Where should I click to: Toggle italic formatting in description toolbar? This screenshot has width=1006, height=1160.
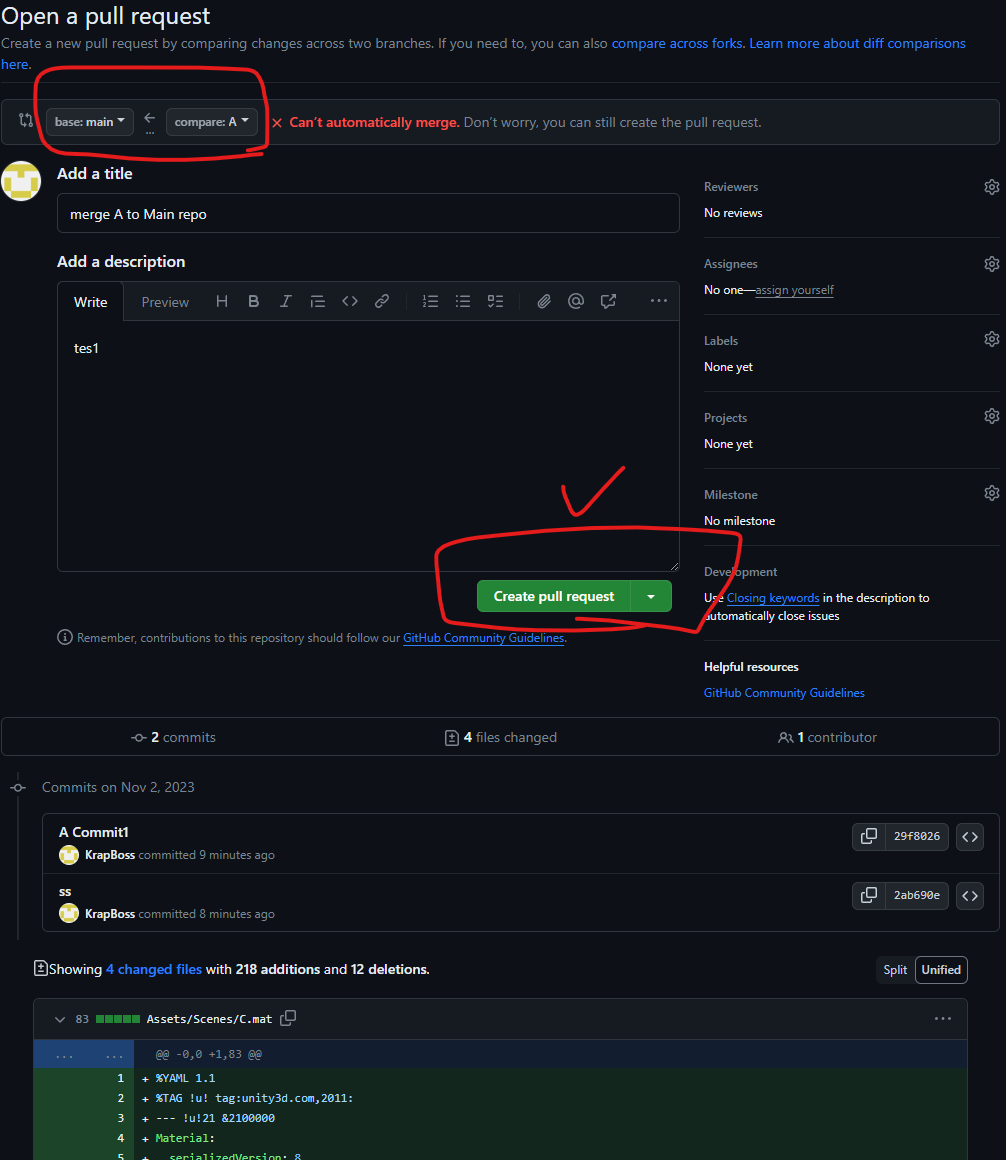coord(286,301)
